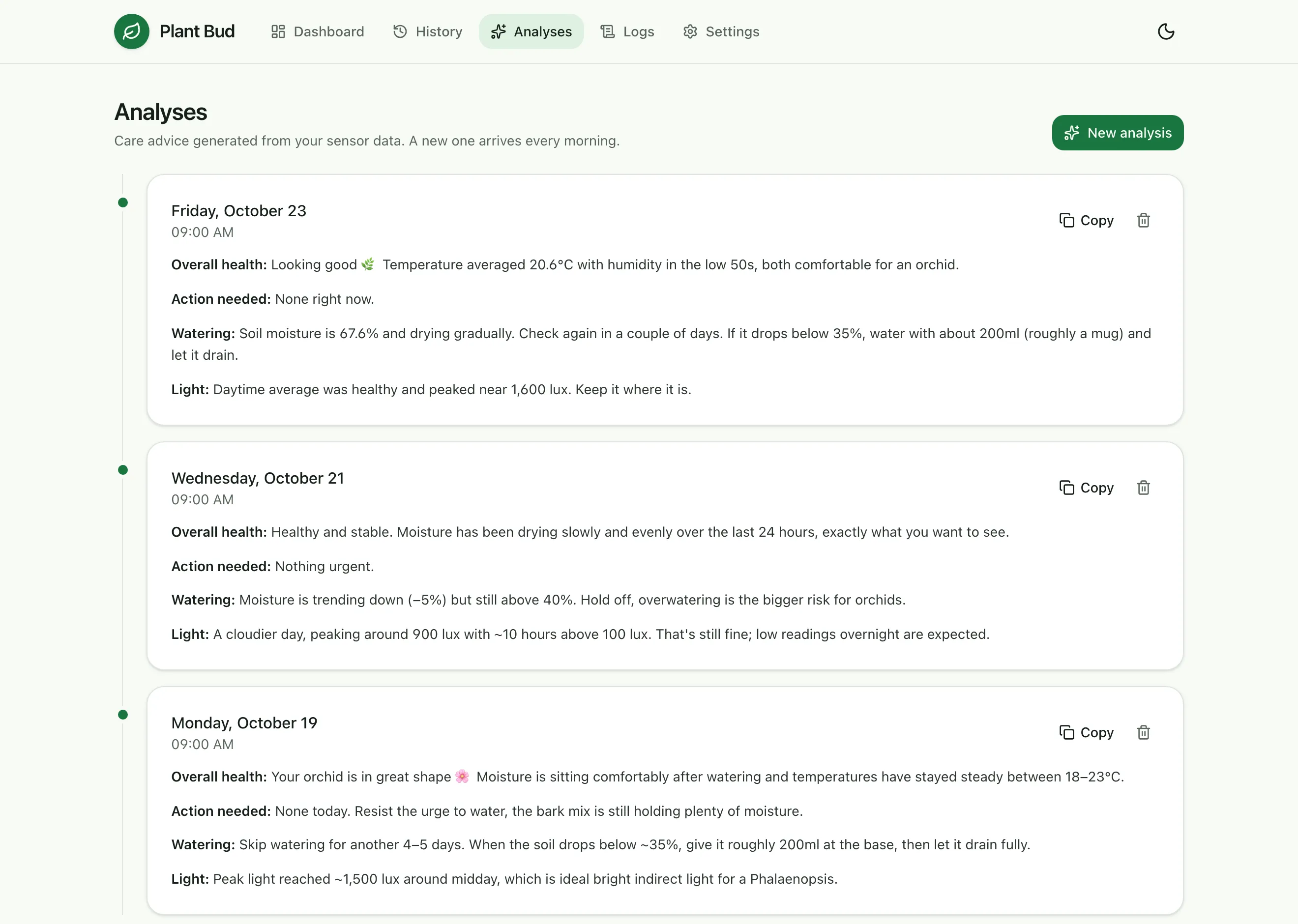
Task: Click the timeline dot beside Wednesday, October 21
Action: [x=123, y=470]
